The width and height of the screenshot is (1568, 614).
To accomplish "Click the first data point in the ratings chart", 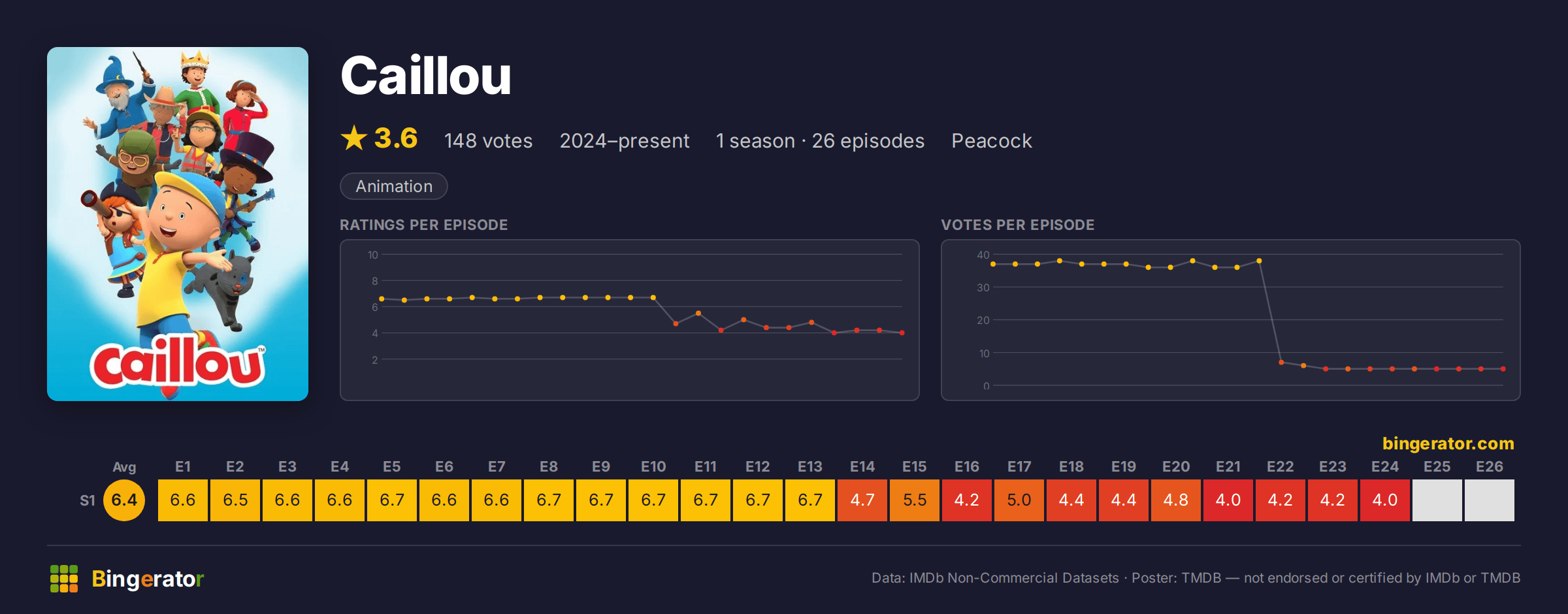I will coord(382,299).
